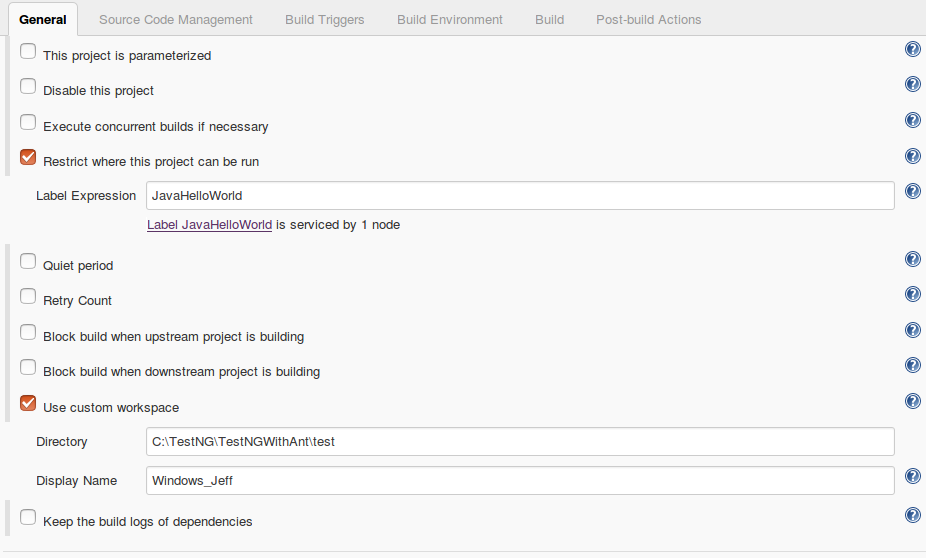Show help for Display Name field
This screenshot has height=558, width=926.
tap(912, 477)
